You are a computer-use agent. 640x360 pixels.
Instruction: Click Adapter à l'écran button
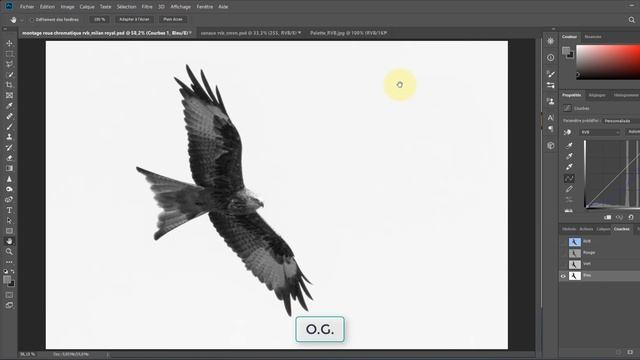[x=134, y=19]
